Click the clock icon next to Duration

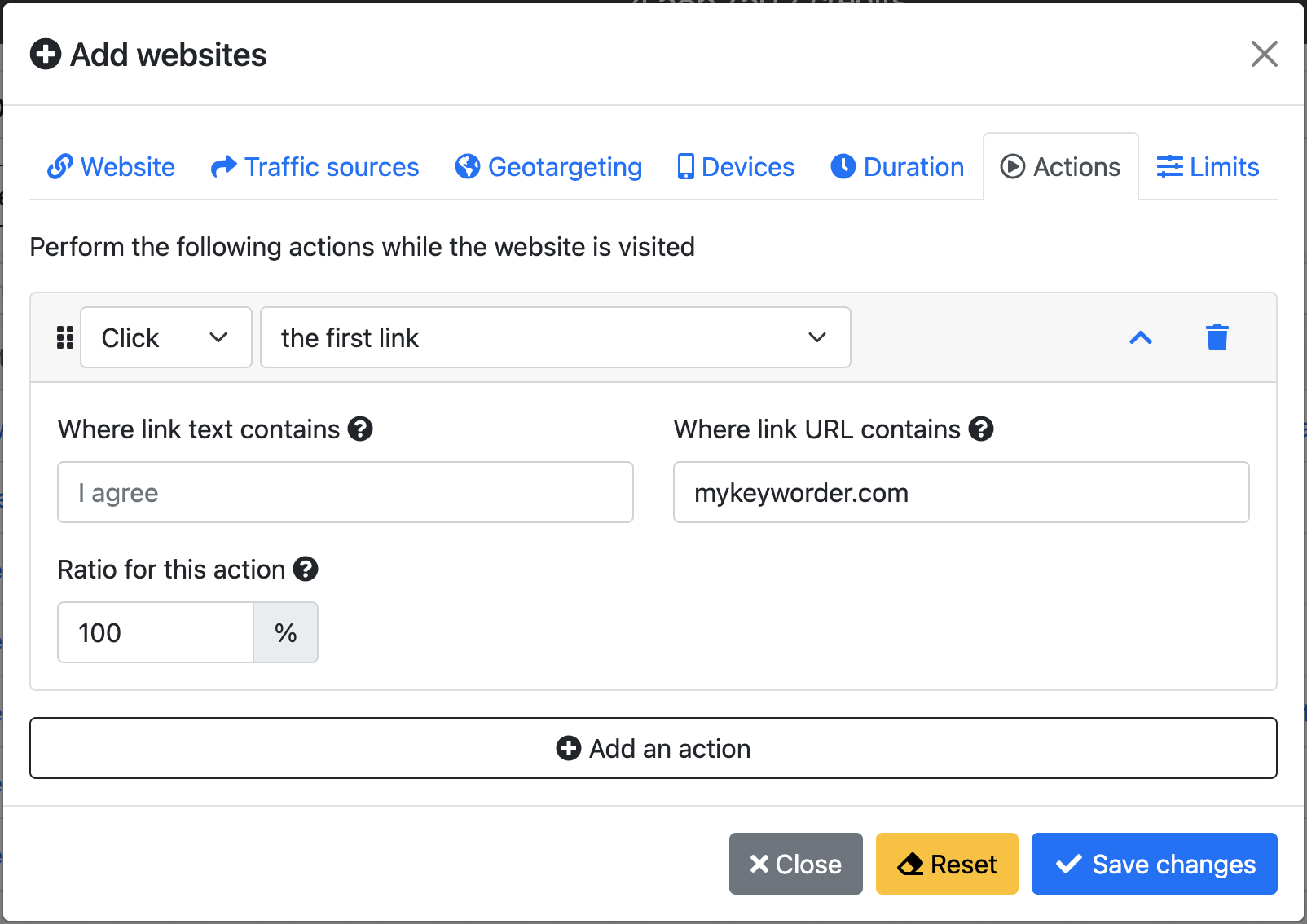tap(843, 166)
